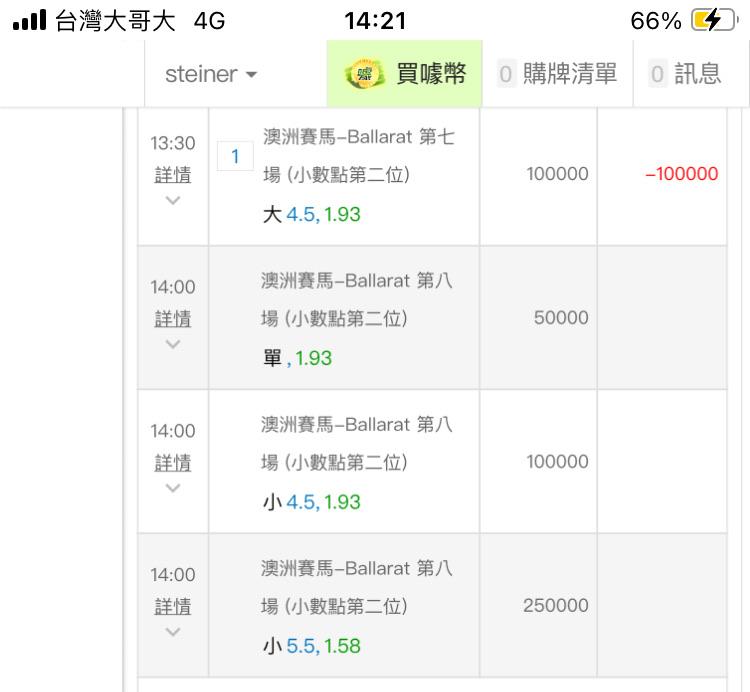750x692 pixels.
Task: Expand chevron of the 250000 bet row
Action: click(x=173, y=632)
